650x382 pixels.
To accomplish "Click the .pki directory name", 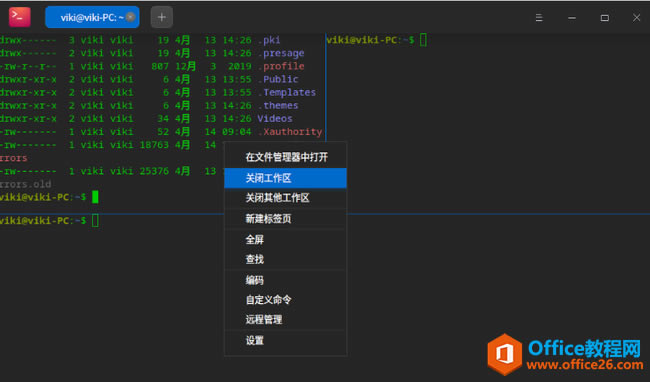I will pos(269,40).
